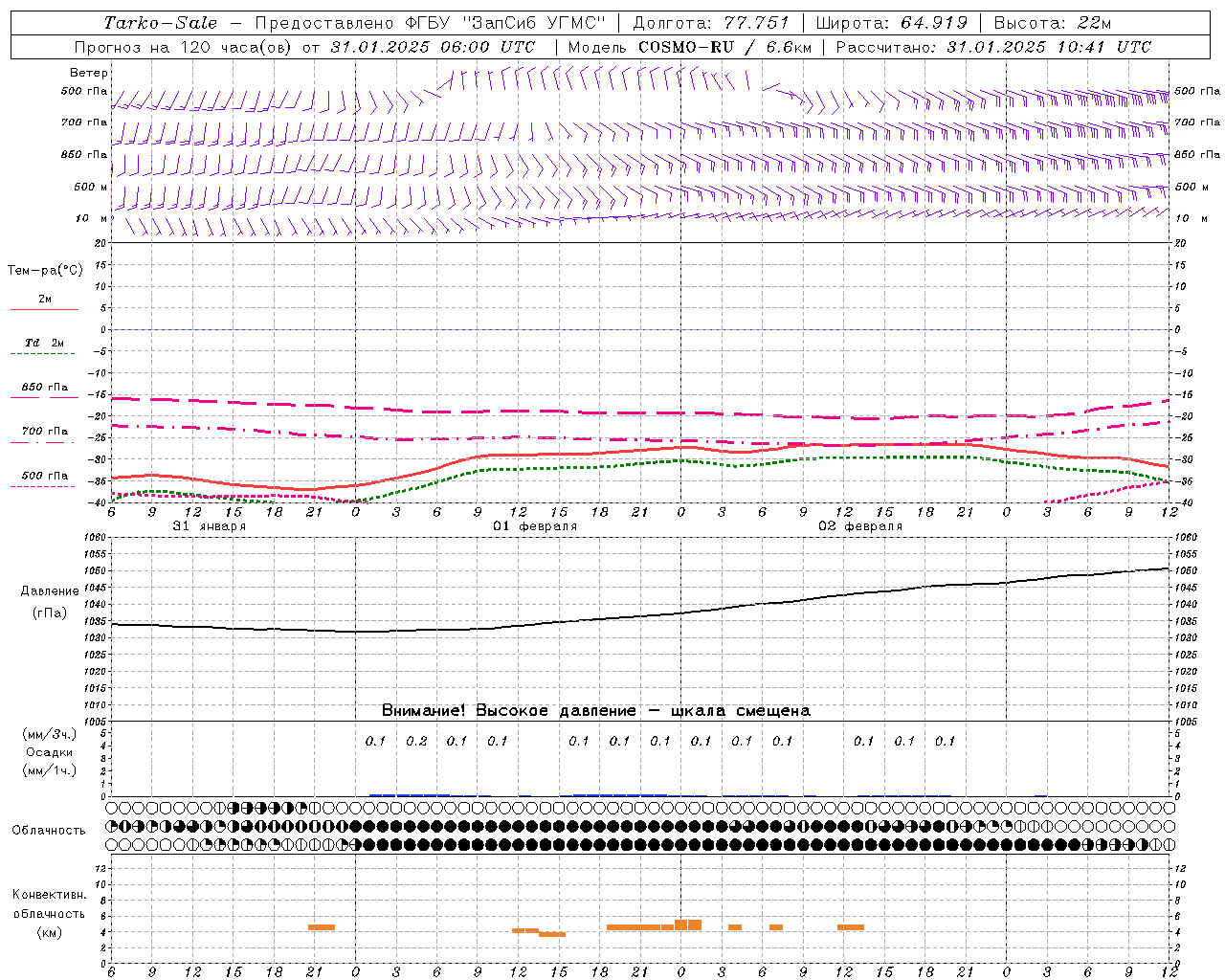This screenshot has height=980, width=1225.
Task: Click the "(гПа)" pressure unit label
Action: [50, 613]
